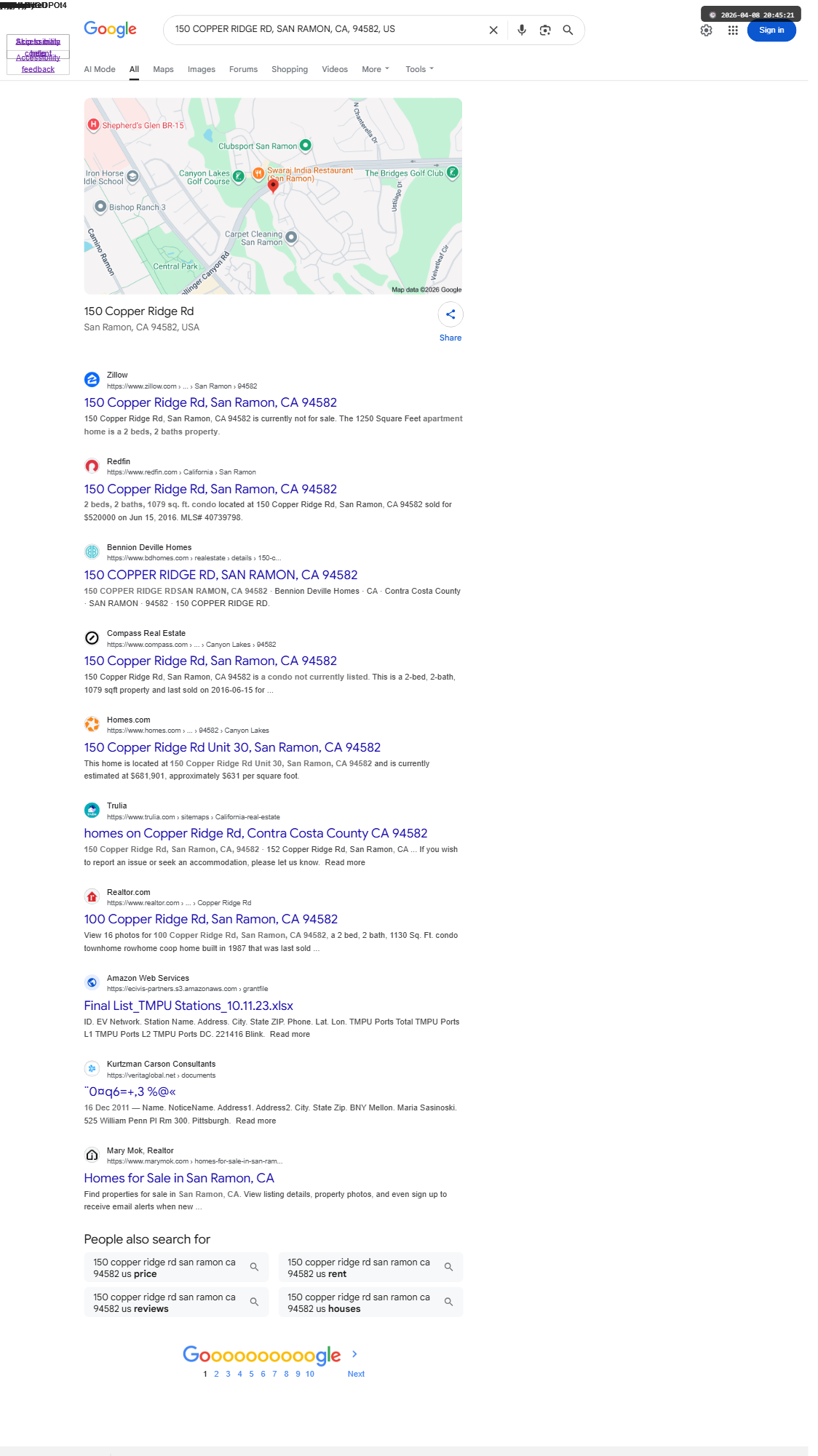
Task: Open Quick settings gear icon
Action: pyautogui.click(x=707, y=30)
